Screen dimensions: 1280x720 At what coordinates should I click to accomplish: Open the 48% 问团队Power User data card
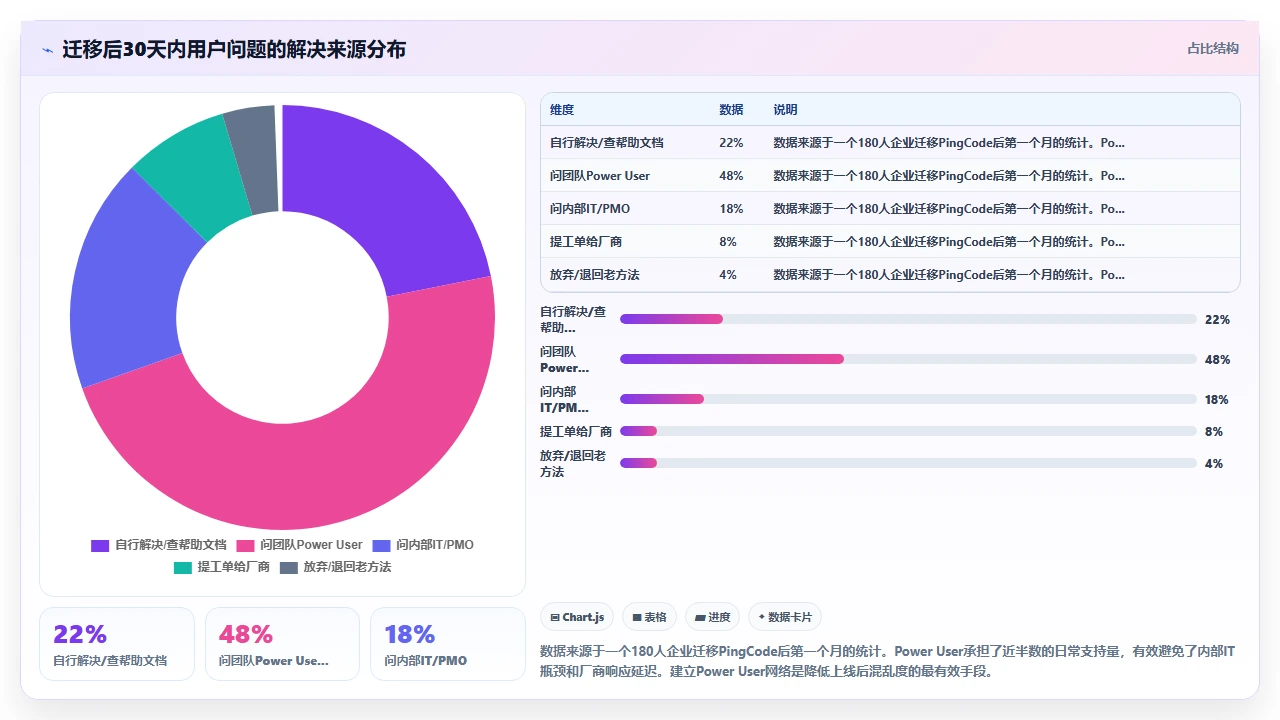pos(282,644)
